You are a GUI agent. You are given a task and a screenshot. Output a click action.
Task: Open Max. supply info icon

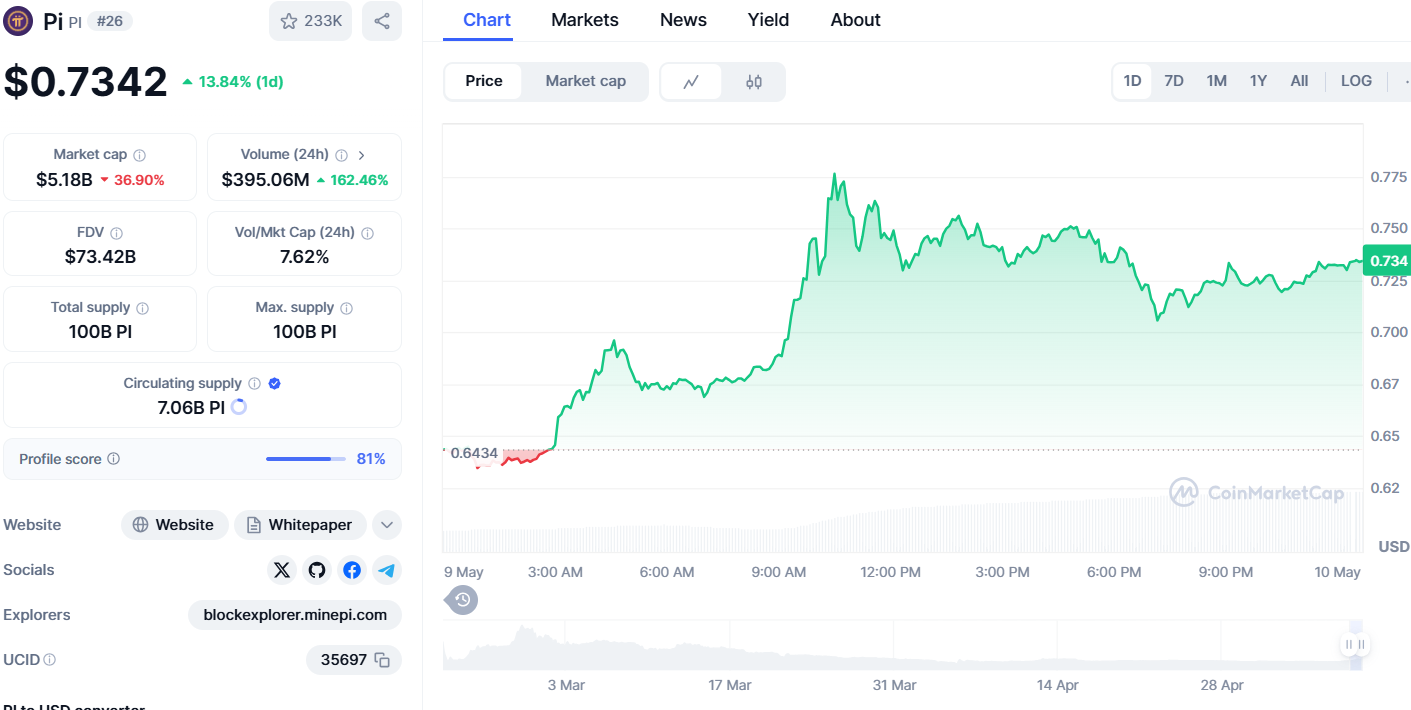[x=346, y=308]
